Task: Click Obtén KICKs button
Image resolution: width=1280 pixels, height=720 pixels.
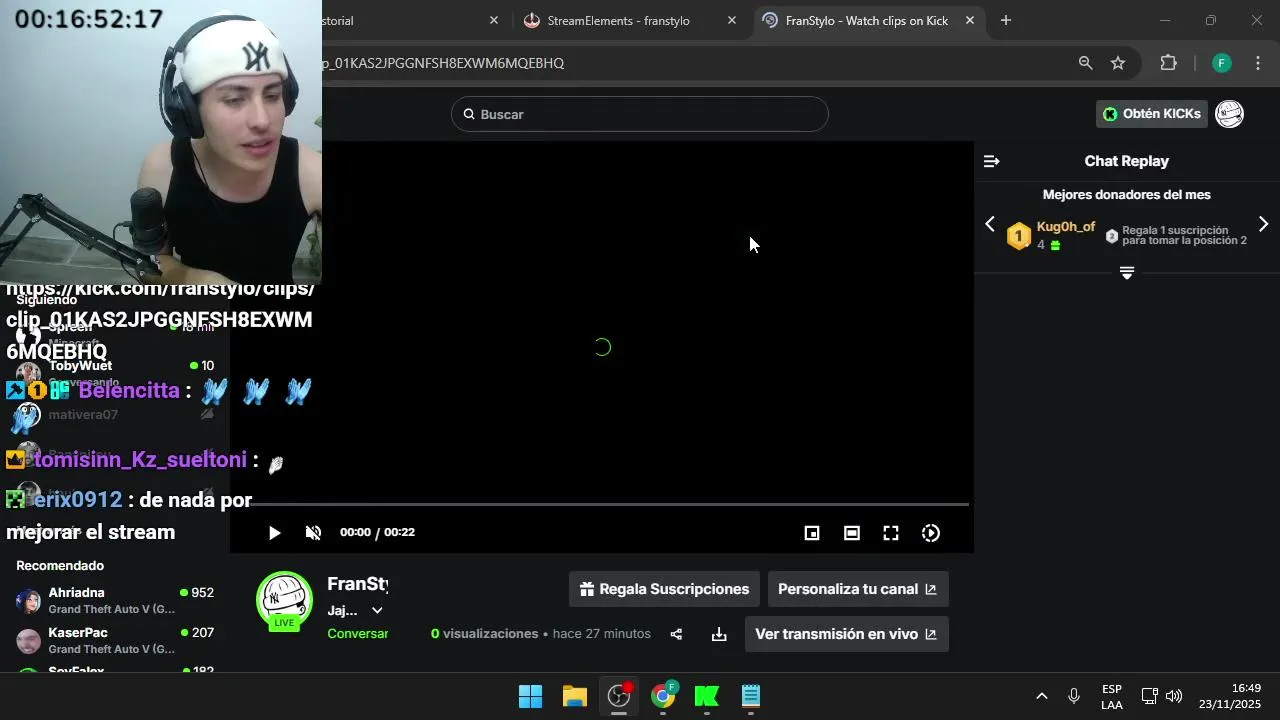Action: tap(1152, 114)
